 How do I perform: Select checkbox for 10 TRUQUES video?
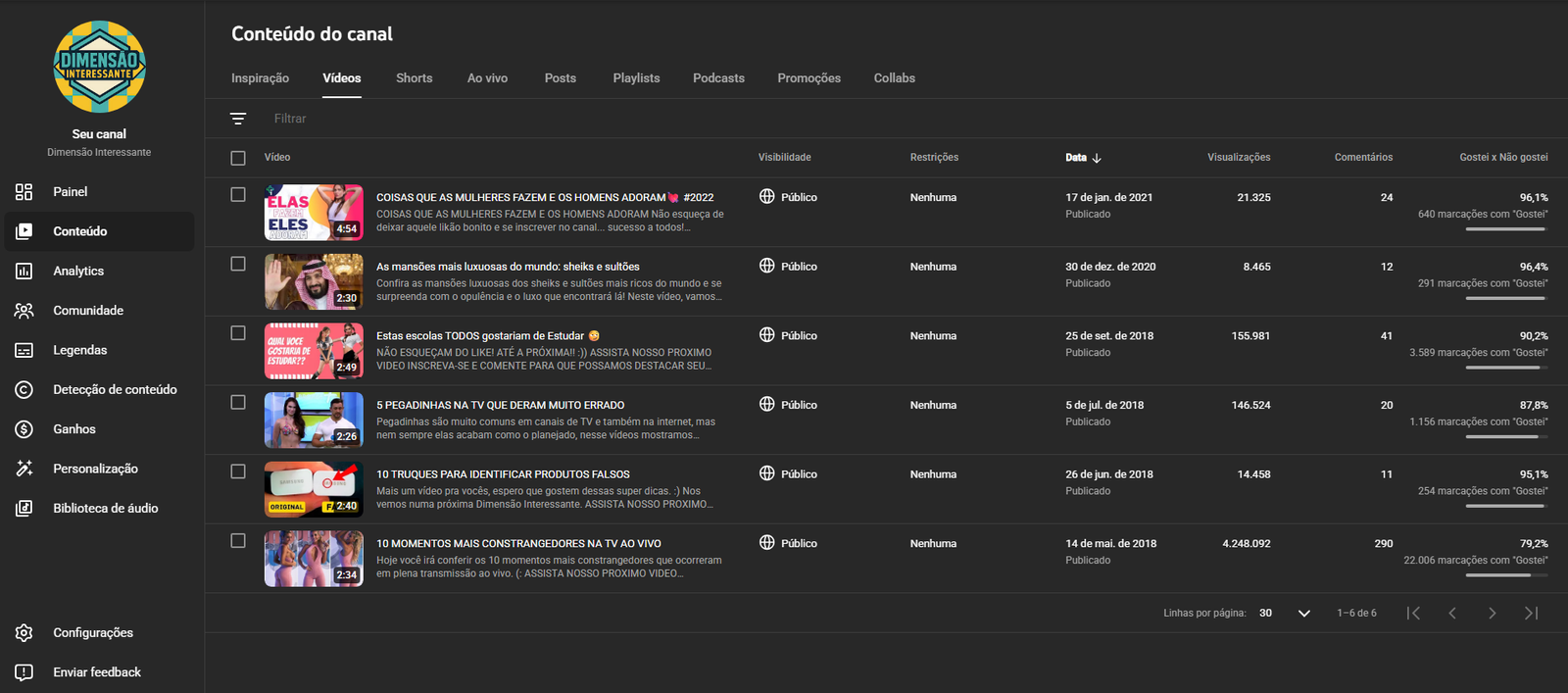[x=238, y=471]
